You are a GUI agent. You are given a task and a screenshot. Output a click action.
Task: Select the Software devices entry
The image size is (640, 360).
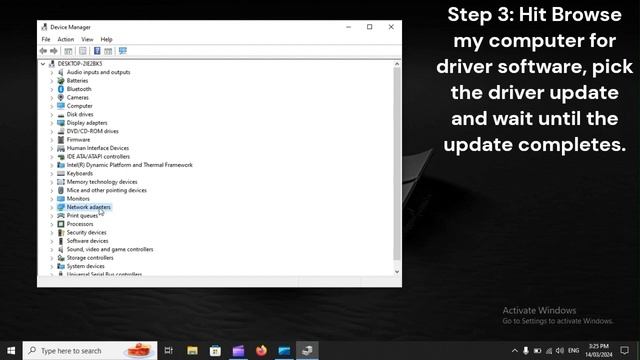coord(87,241)
